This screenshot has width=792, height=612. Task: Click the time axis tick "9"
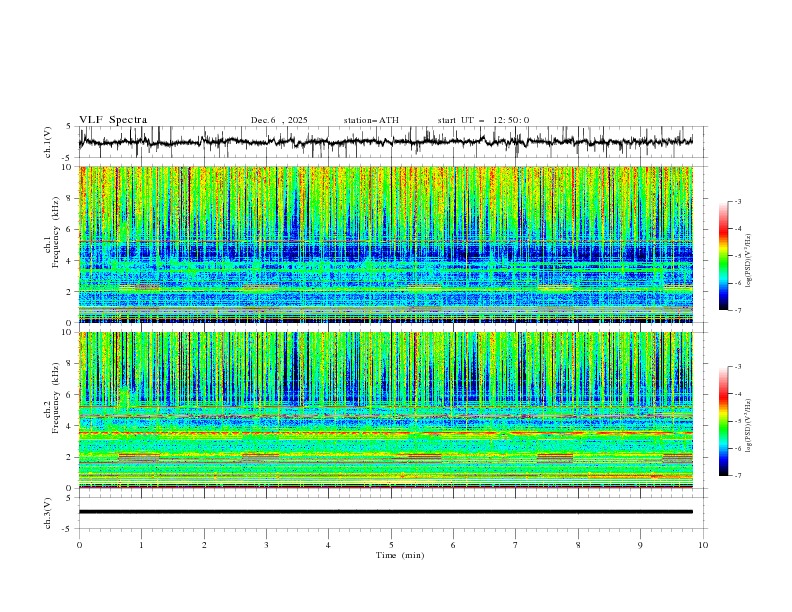pos(640,545)
